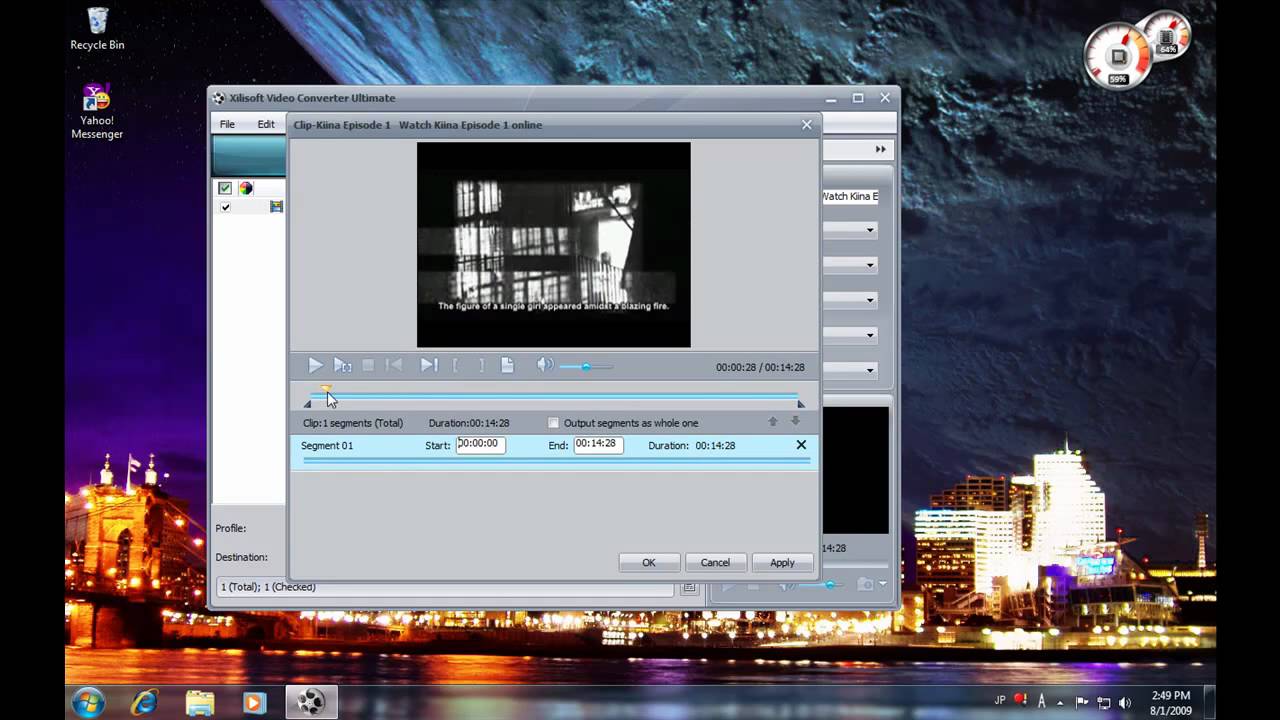Viewport: 1280px width, 720px height.
Task: Switch to Xilisoft film reel taskbar icon
Action: (311, 702)
